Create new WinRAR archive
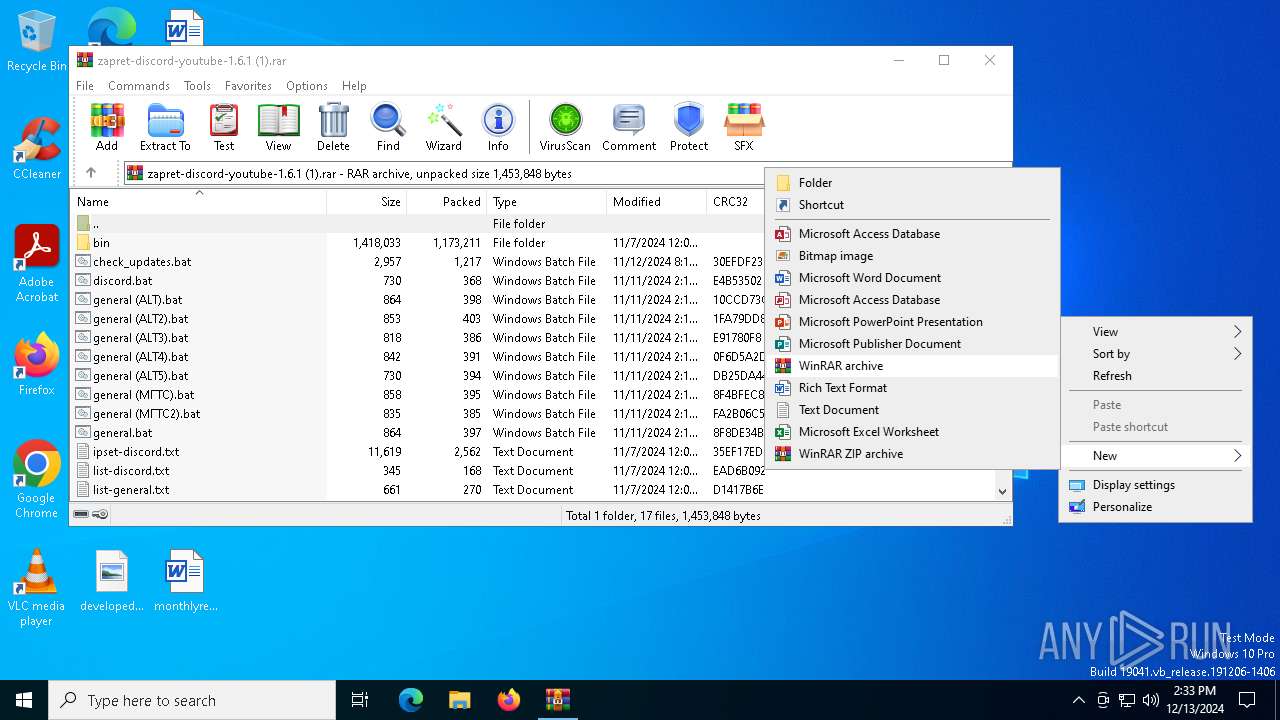 pos(912,366)
